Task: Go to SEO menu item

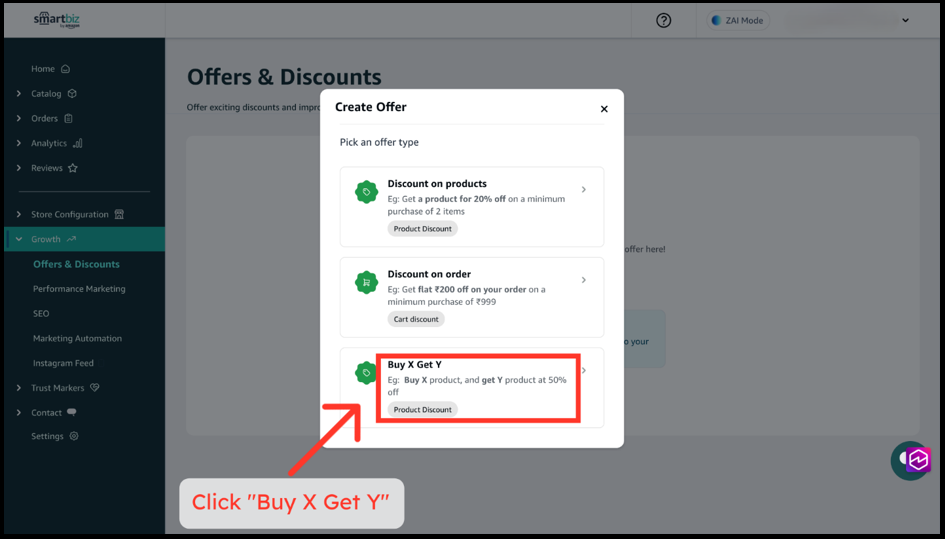Action: (41, 314)
